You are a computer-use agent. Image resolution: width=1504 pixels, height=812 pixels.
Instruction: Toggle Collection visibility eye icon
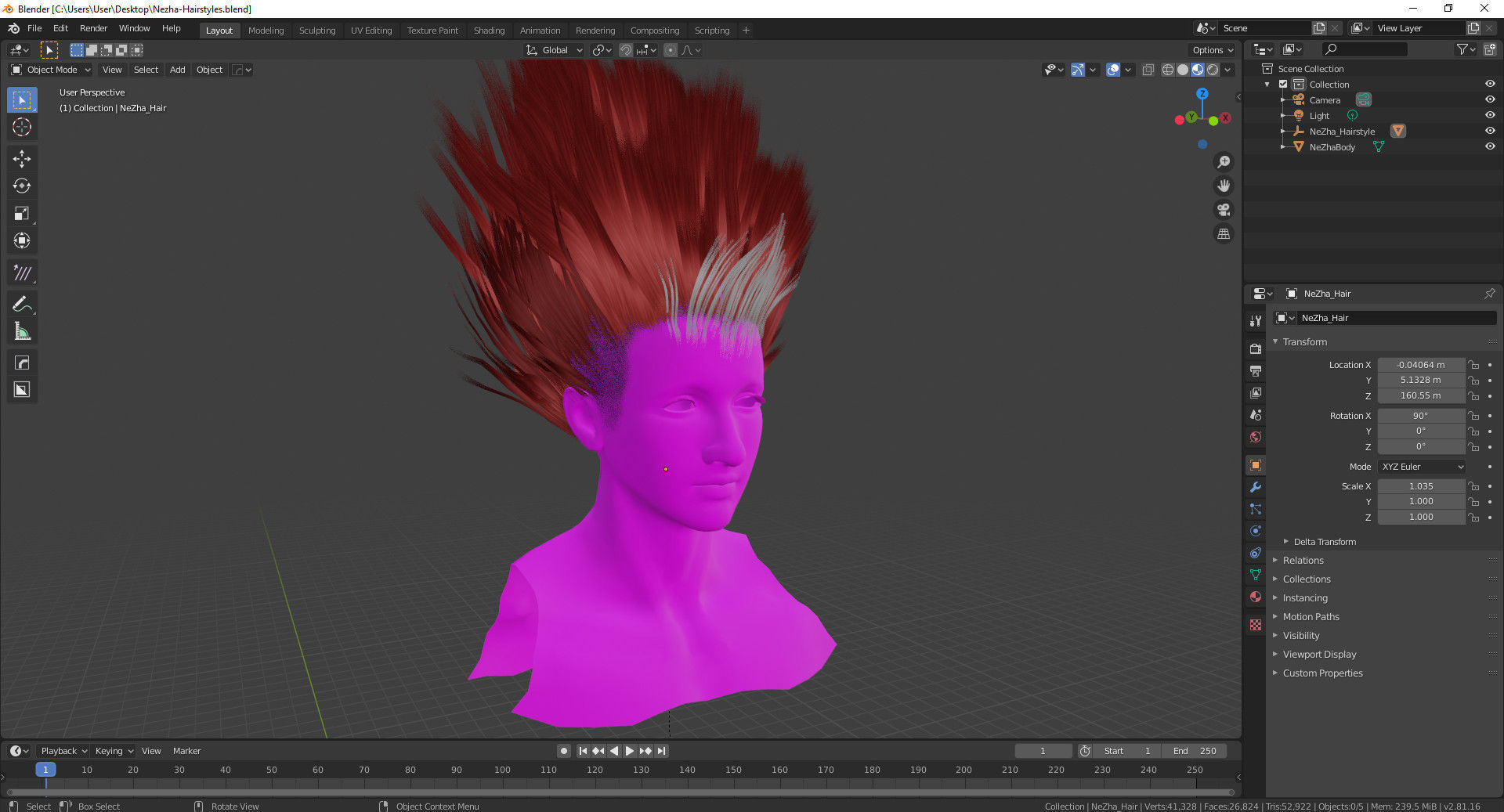point(1490,85)
